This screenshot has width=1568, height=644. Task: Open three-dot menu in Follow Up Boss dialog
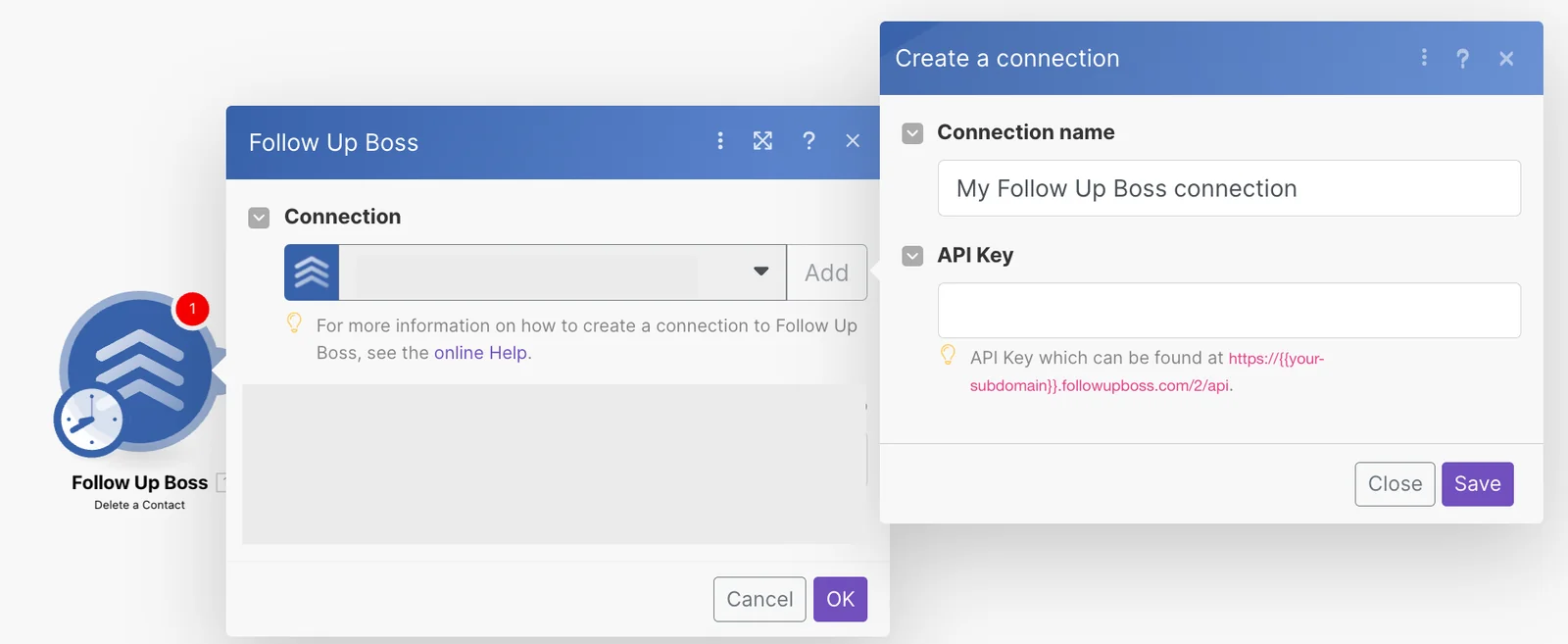(720, 141)
